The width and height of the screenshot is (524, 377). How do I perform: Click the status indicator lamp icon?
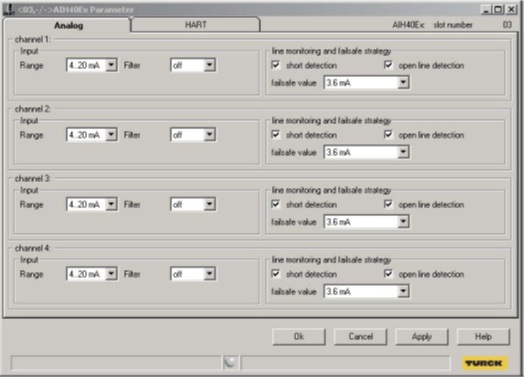coord(230,362)
